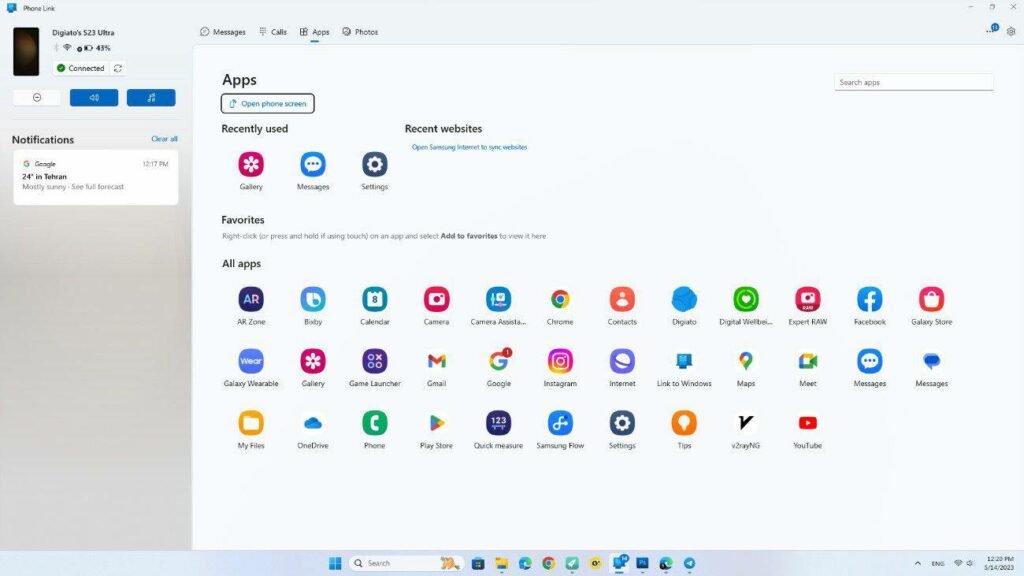Click the Digiato's S23 Ultra phone thumbnail
The height and width of the screenshot is (576, 1024).
point(26,52)
